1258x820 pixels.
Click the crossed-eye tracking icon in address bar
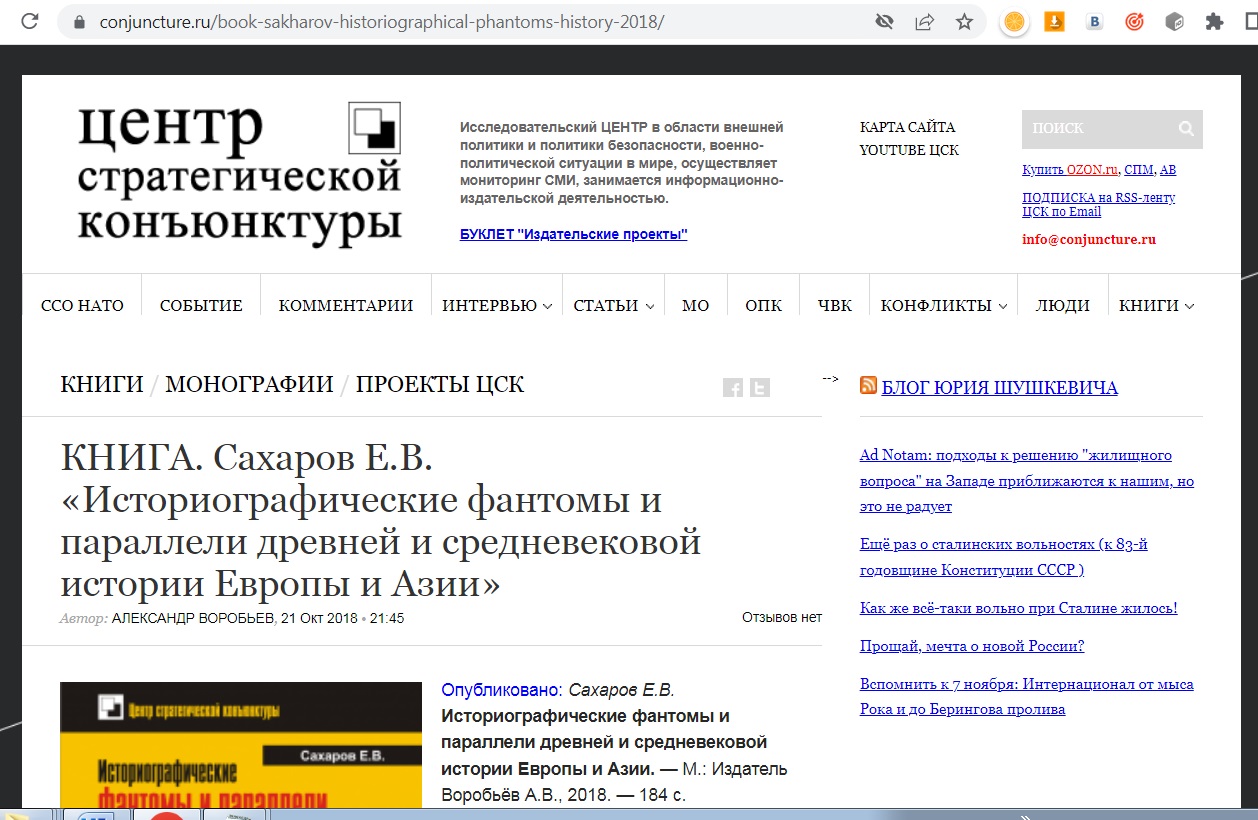click(x=884, y=21)
